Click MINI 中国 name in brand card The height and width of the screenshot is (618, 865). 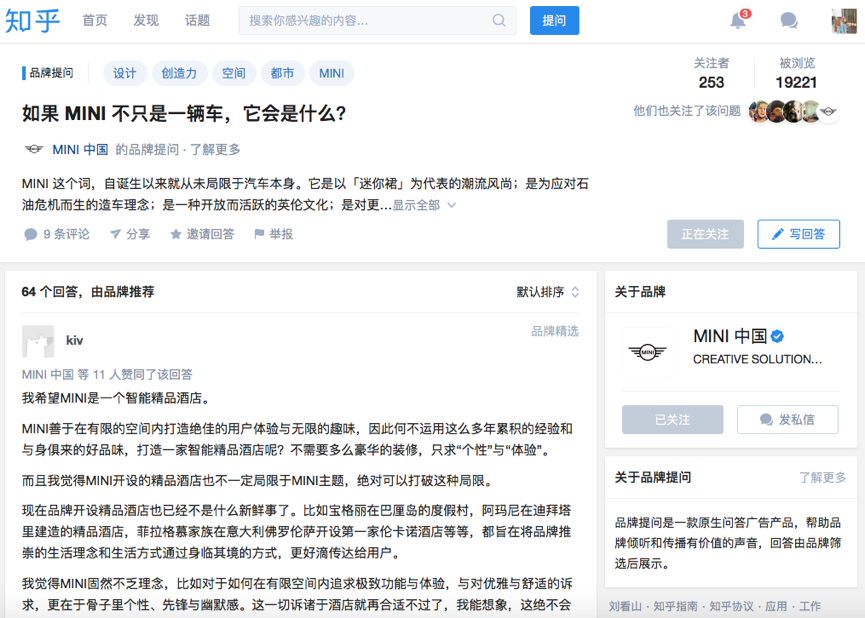click(730, 336)
